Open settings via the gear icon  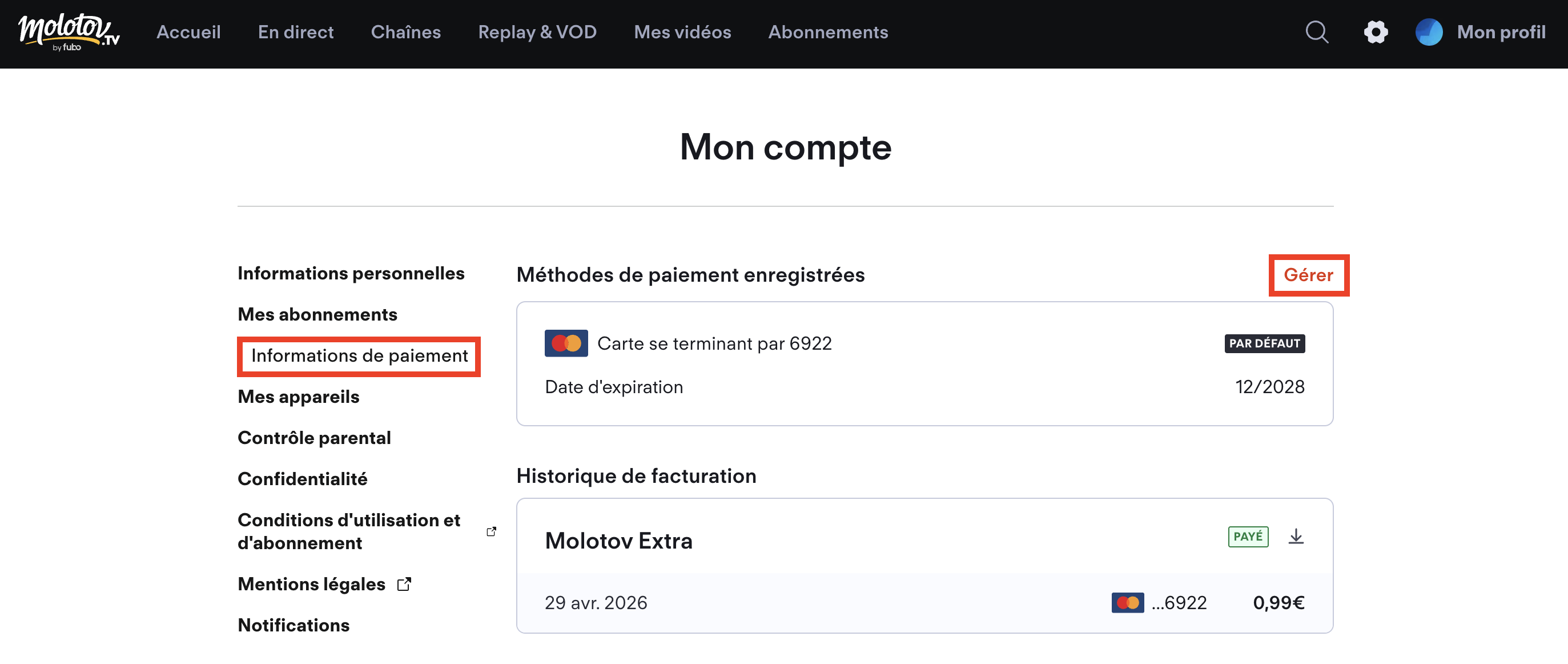pyautogui.click(x=1376, y=31)
